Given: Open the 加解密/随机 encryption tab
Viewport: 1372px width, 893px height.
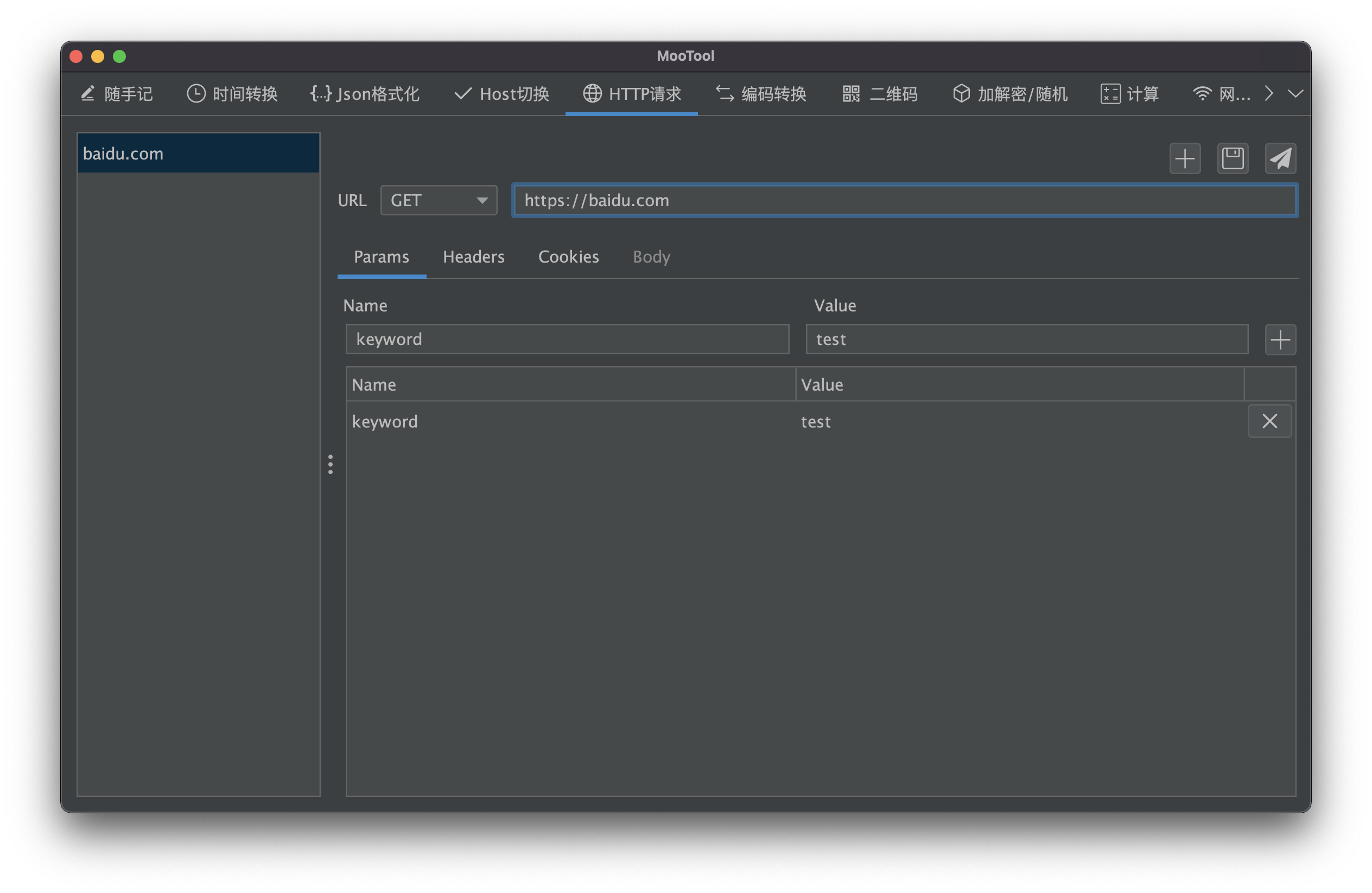Looking at the screenshot, I should (x=1010, y=94).
